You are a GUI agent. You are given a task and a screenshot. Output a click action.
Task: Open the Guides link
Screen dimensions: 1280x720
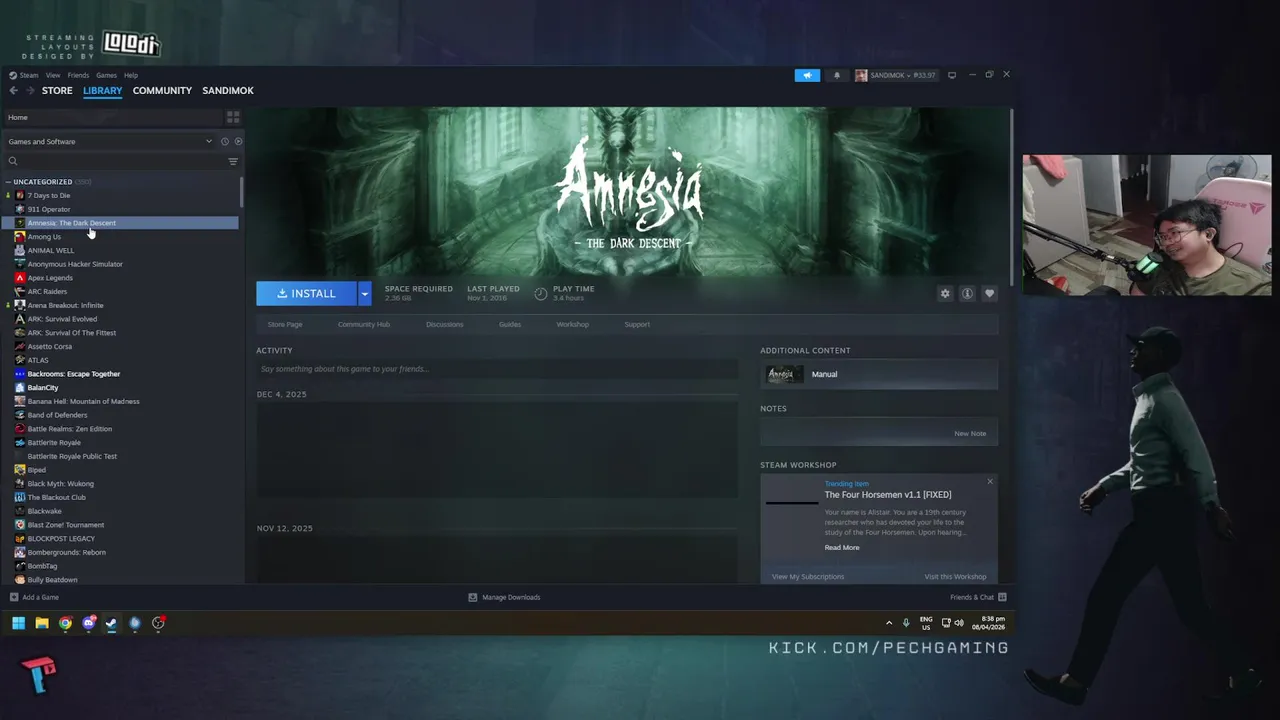click(x=510, y=324)
